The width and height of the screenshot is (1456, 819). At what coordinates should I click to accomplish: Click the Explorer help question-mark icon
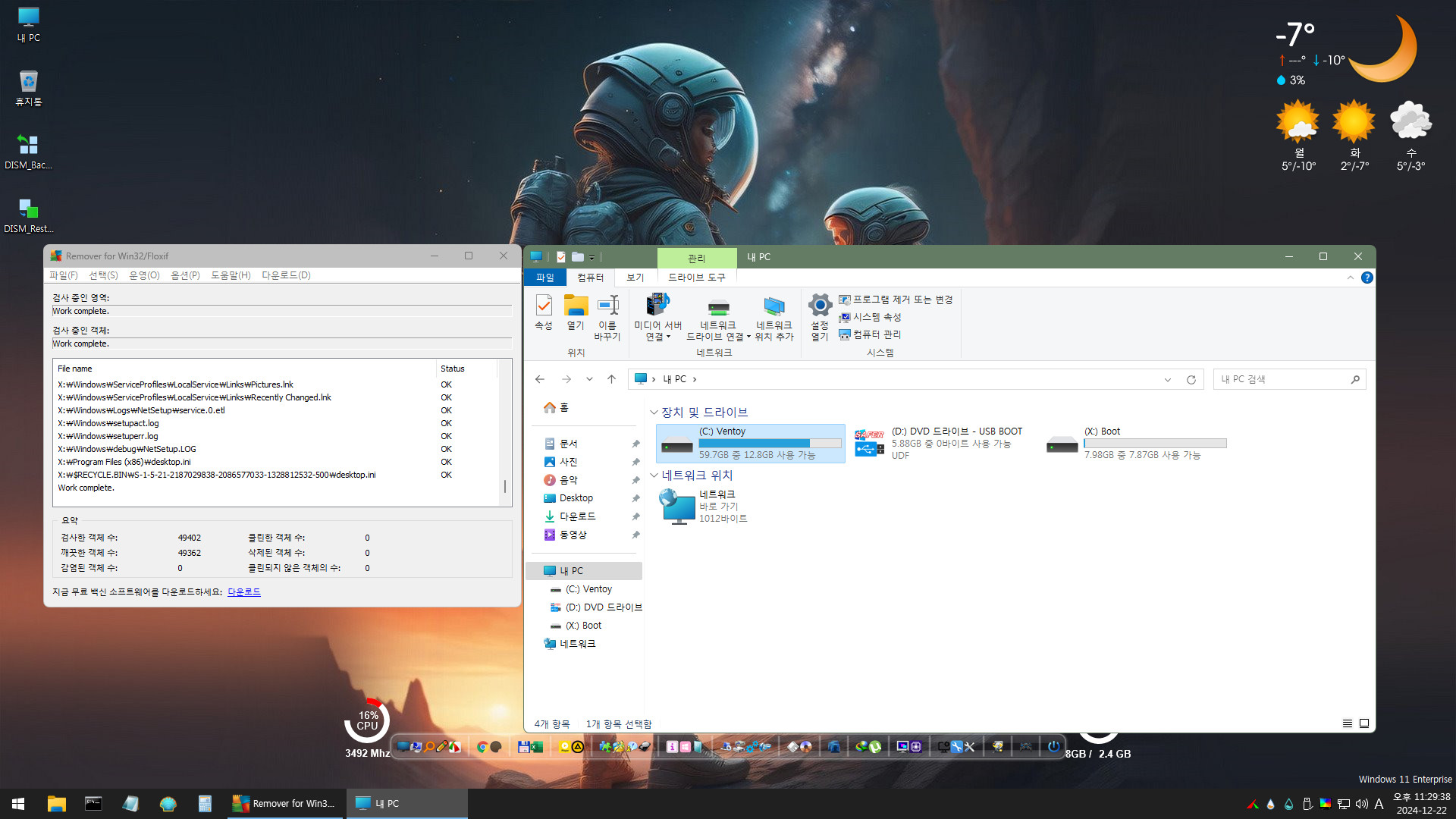coord(1367,278)
